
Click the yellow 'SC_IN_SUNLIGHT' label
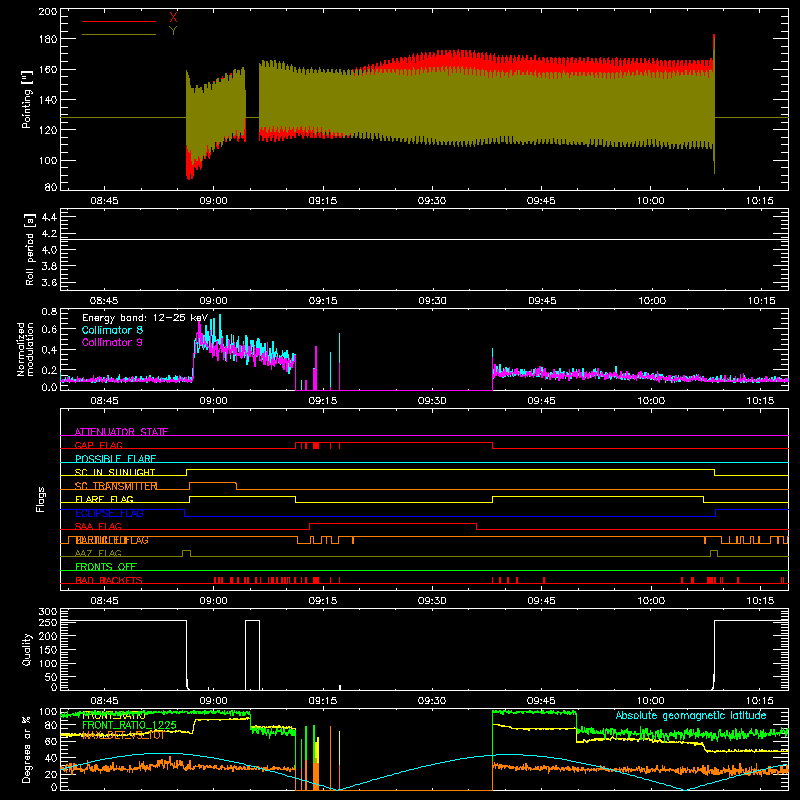pos(115,472)
